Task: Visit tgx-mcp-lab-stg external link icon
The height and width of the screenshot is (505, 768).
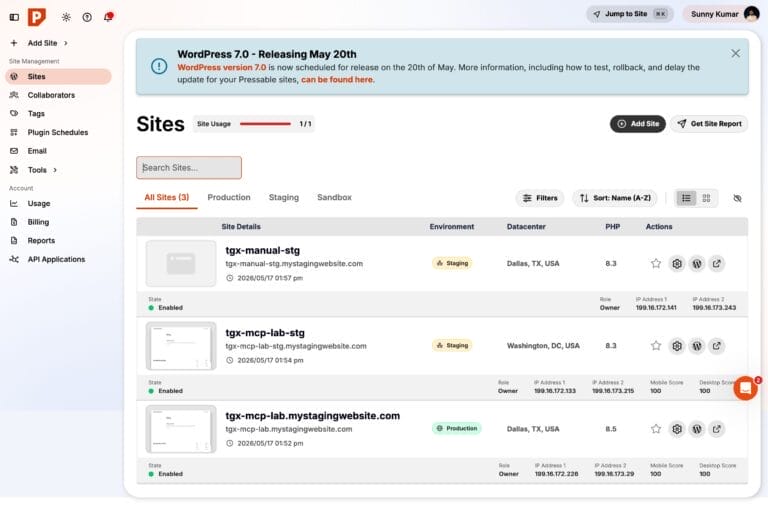Action: (x=717, y=346)
